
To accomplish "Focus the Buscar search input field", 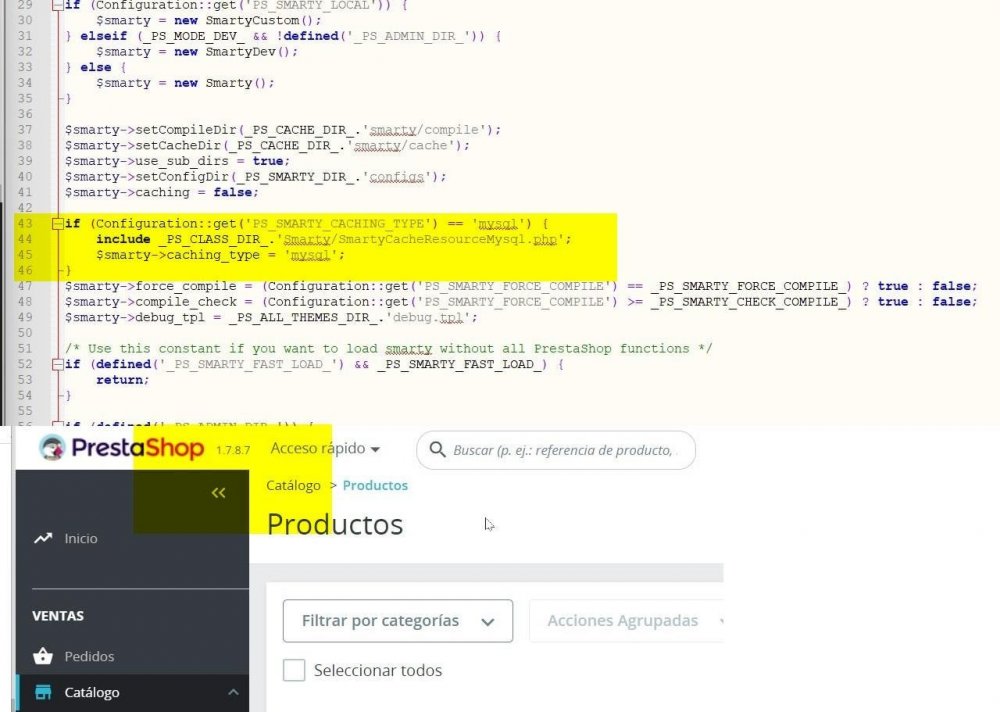I will tap(556, 450).
